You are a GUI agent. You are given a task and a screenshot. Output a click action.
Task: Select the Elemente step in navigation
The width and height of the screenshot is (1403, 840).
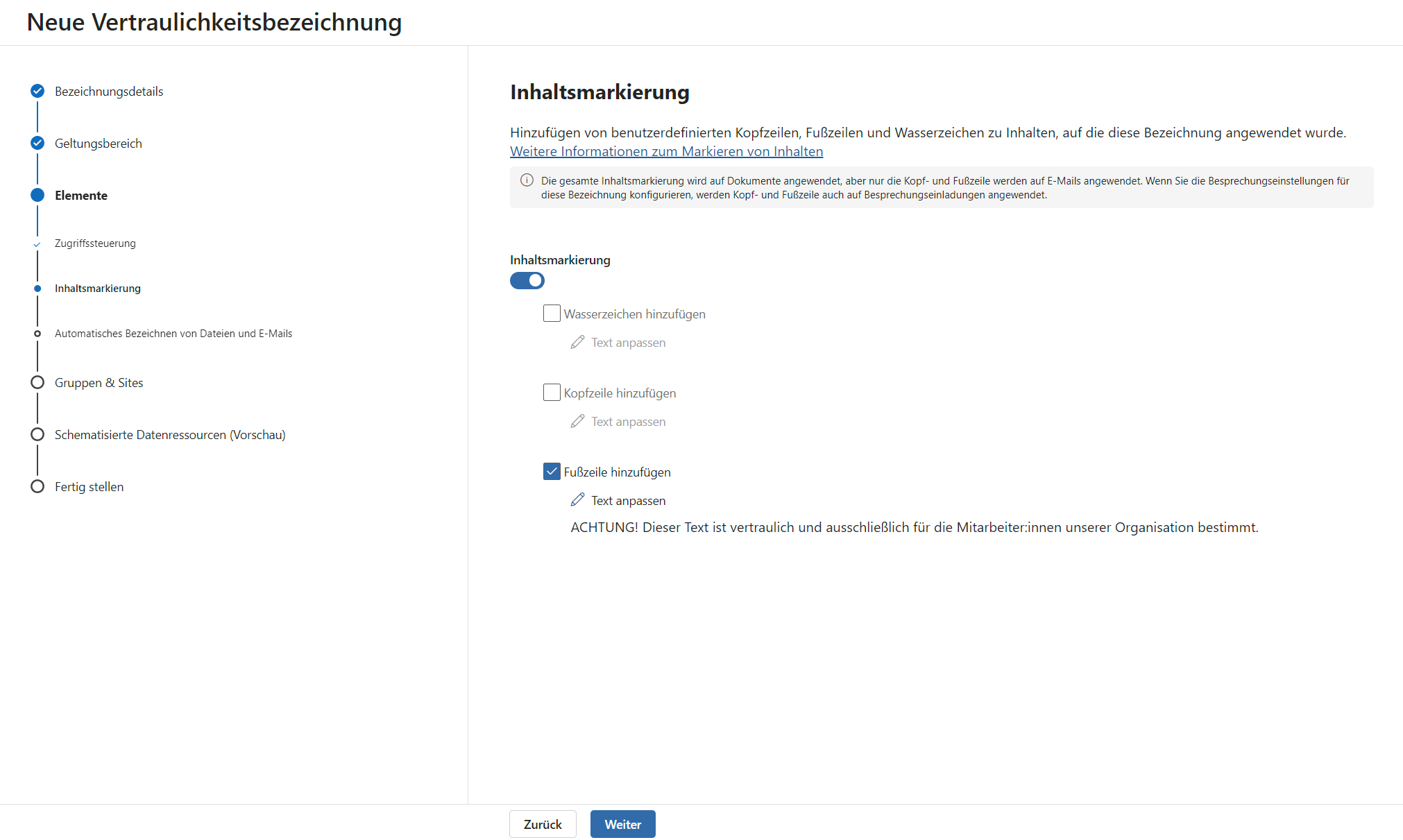pyautogui.click(x=81, y=196)
